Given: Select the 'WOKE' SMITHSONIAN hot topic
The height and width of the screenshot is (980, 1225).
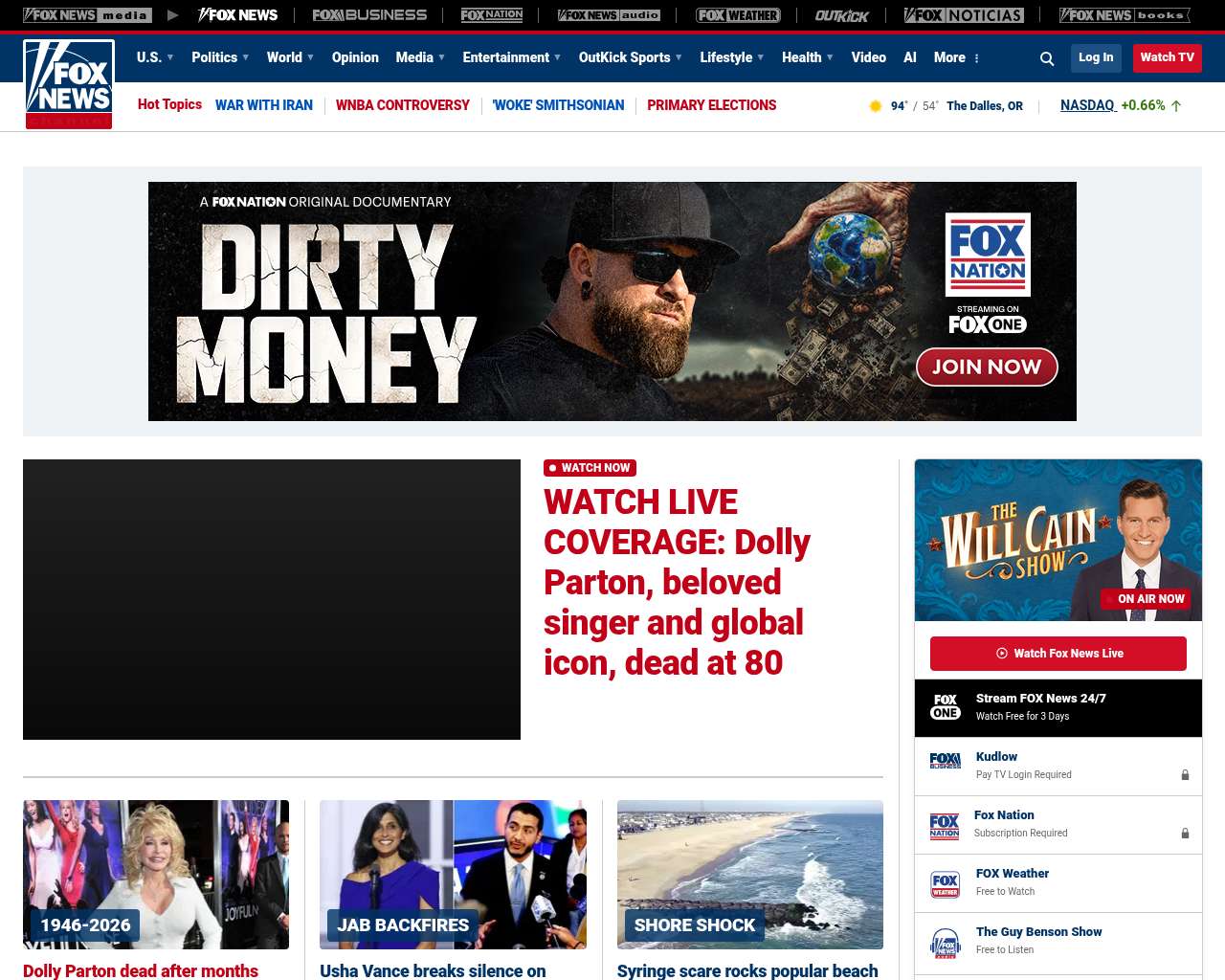Looking at the screenshot, I should tap(558, 105).
